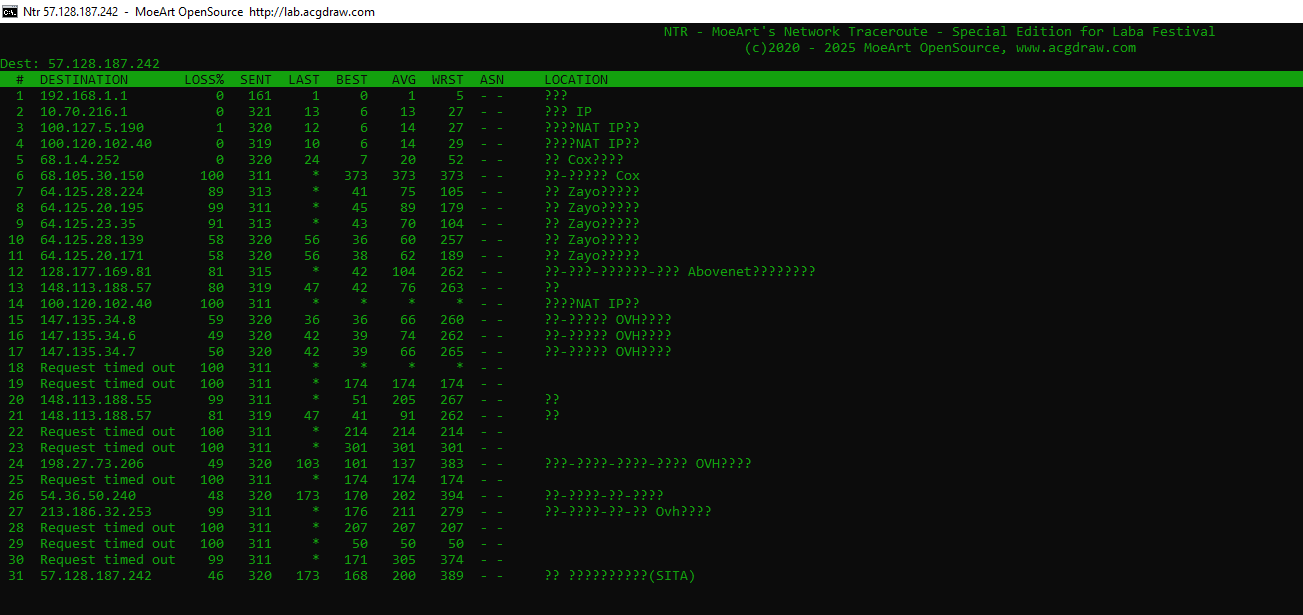Click the DESTINATION column header
The width and height of the screenshot is (1303, 615).
[x=84, y=80]
